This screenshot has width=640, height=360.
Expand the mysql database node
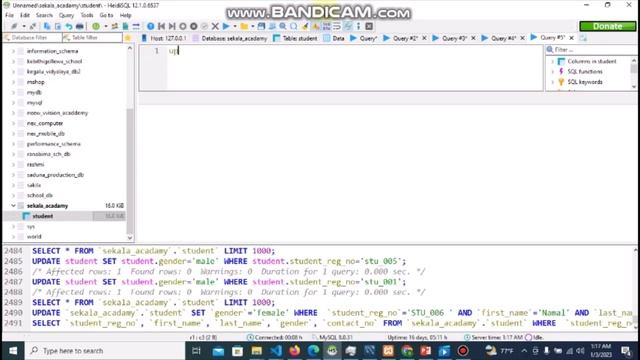(13, 102)
